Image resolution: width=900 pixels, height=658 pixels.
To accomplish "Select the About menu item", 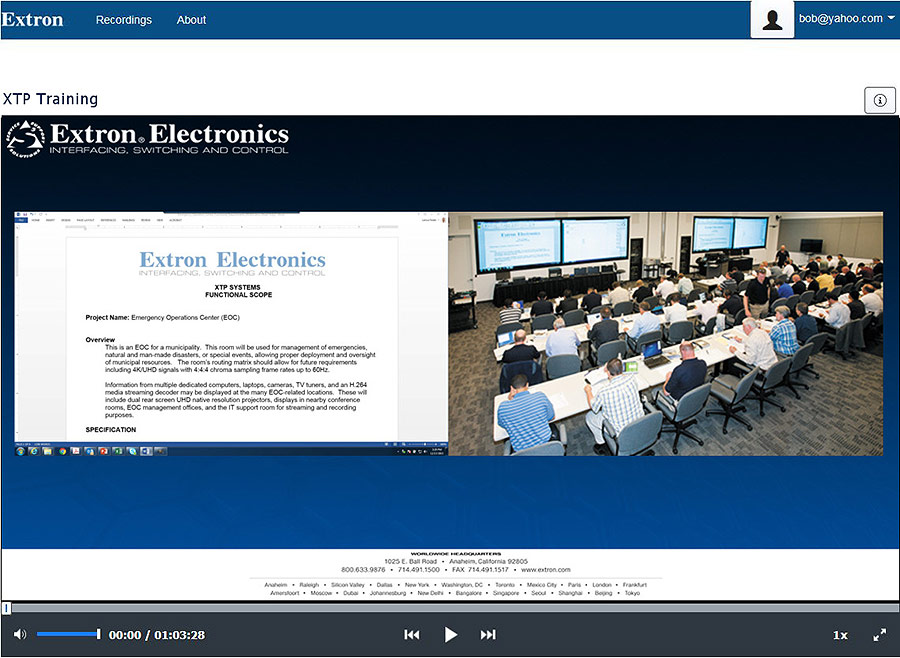I will [191, 19].
